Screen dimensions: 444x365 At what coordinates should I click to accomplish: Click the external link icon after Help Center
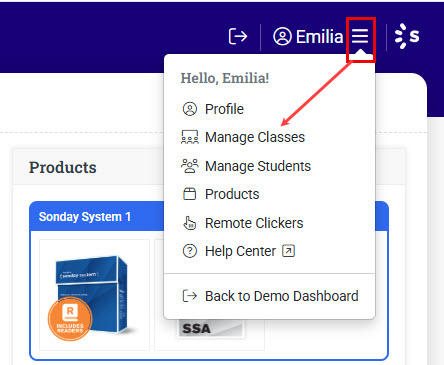tap(288, 251)
